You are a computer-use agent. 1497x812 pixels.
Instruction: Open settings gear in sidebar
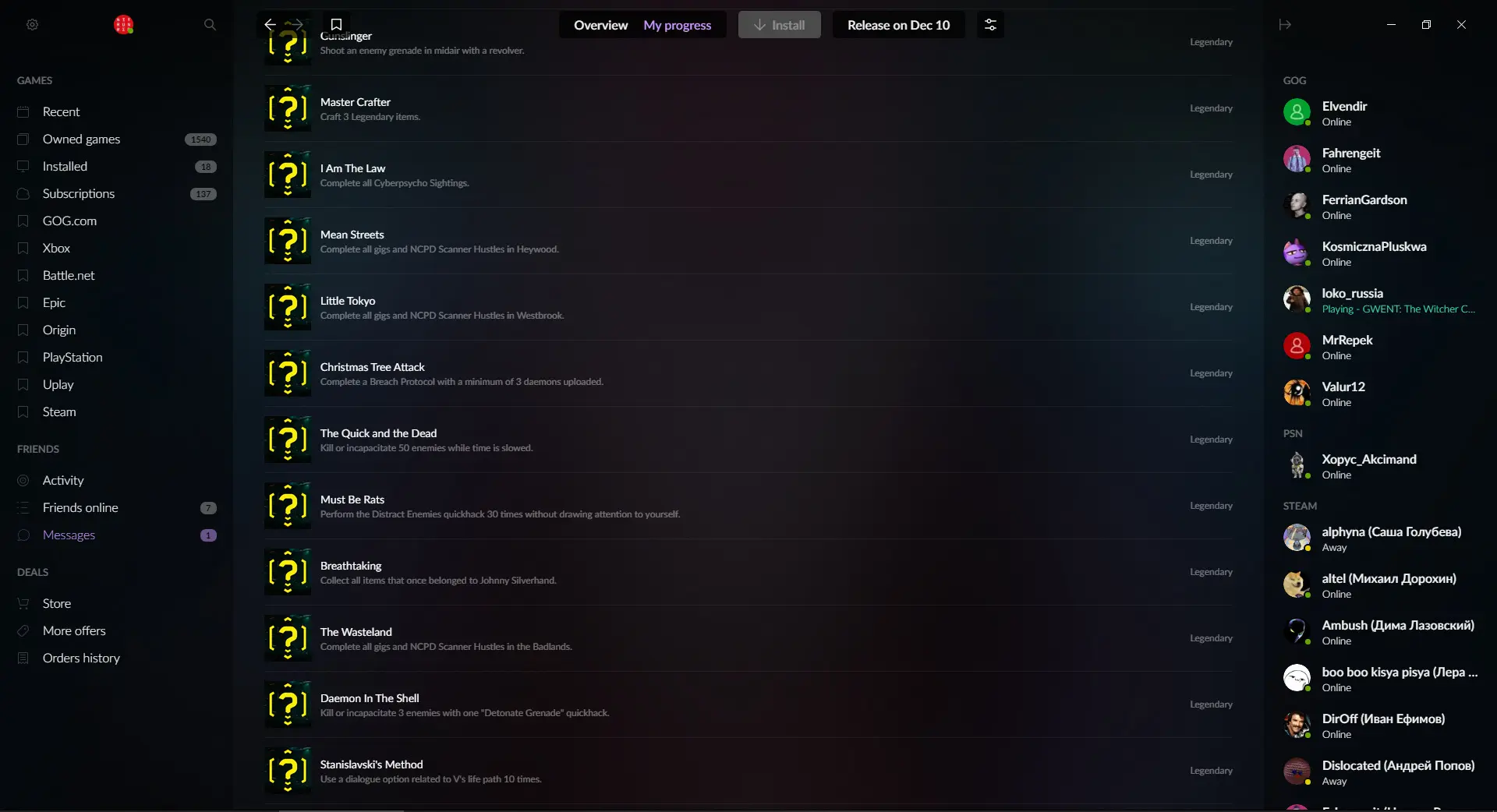[x=32, y=25]
